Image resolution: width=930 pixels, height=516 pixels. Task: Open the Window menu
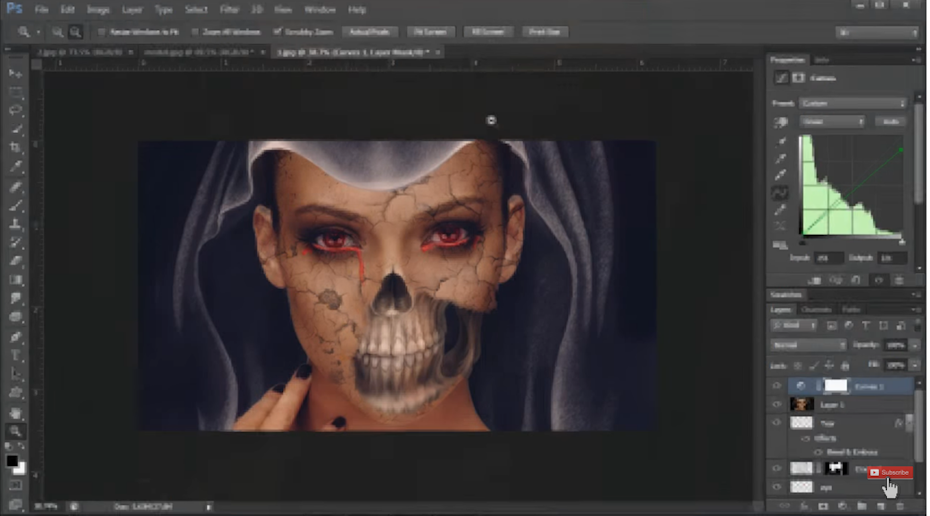coord(320,10)
